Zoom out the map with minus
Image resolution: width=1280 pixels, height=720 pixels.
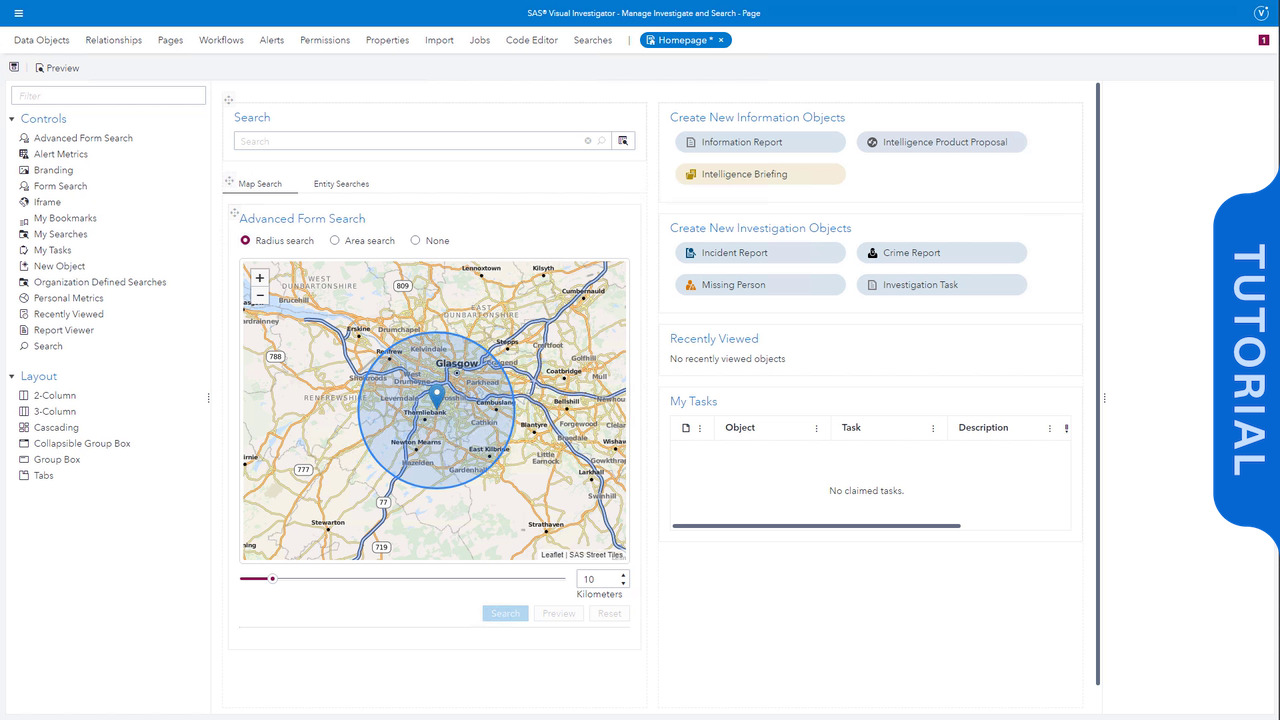[x=260, y=296]
